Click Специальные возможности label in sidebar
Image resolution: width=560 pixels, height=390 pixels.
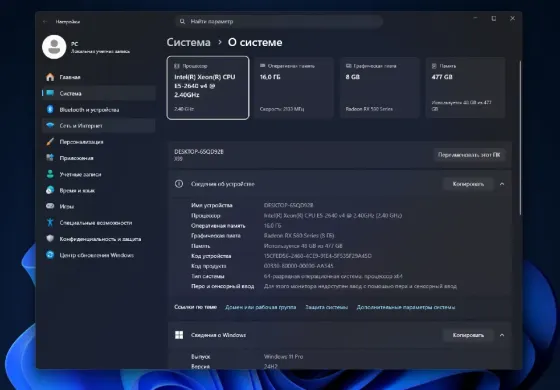pos(96,223)
